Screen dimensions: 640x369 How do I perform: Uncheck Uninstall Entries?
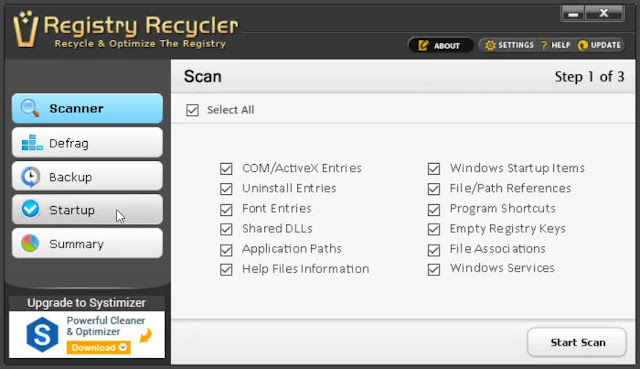coord(226,189)
